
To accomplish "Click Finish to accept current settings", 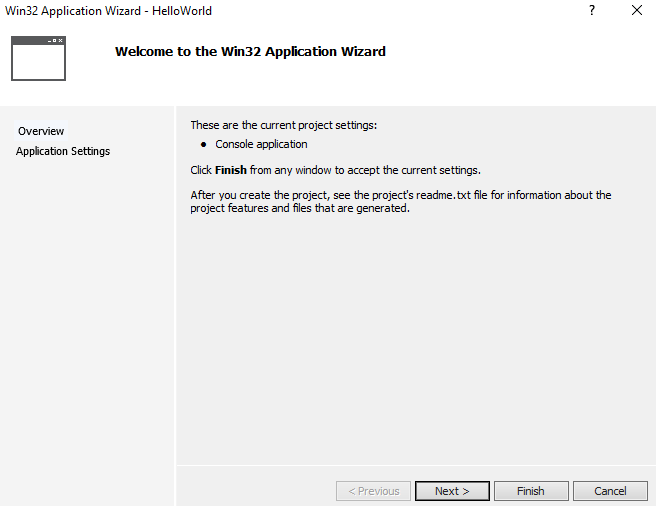I will [531, 491].
